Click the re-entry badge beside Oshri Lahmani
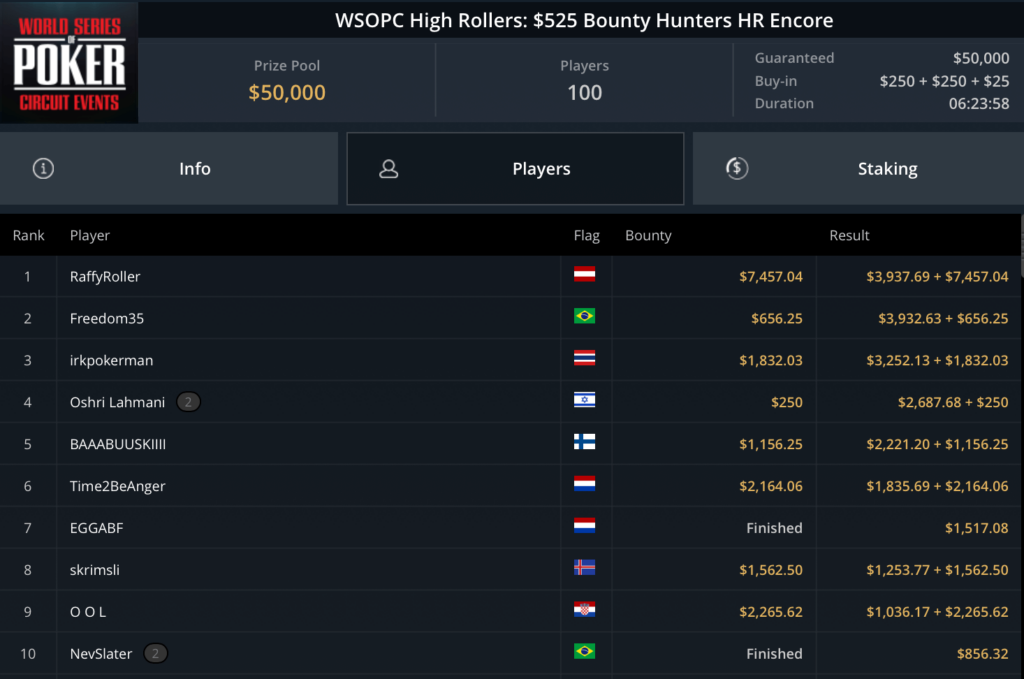Viewport: 1024px width, 679px height. 189,402
